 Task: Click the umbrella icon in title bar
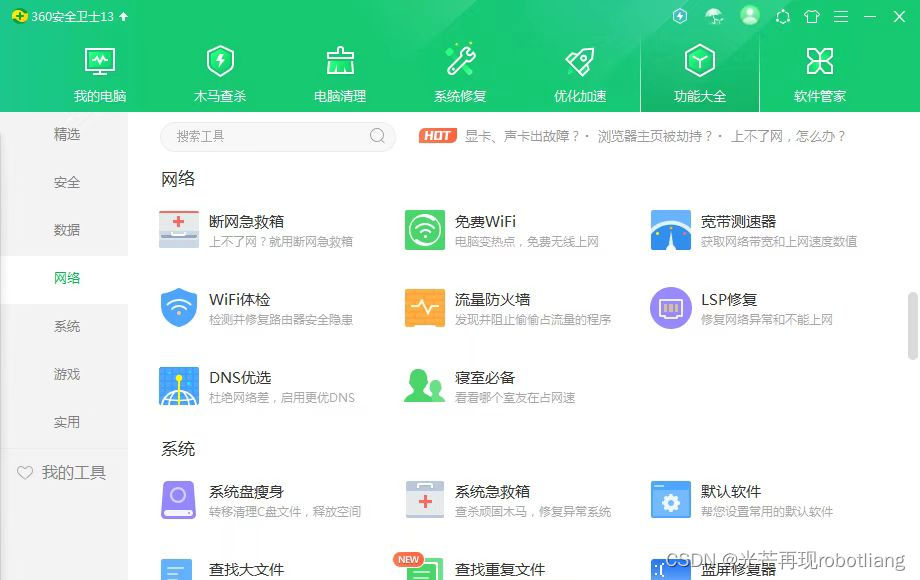(714, 16)
